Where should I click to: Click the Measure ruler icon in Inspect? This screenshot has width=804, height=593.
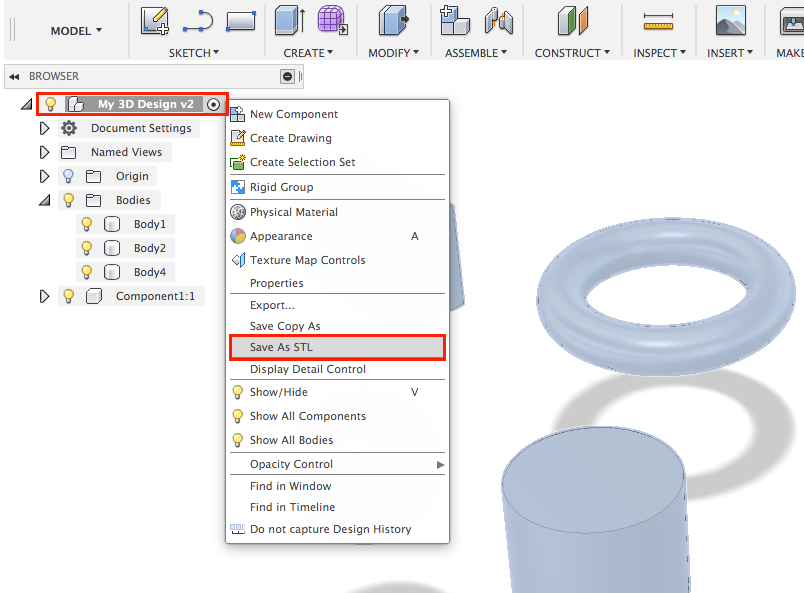point(658,21)
